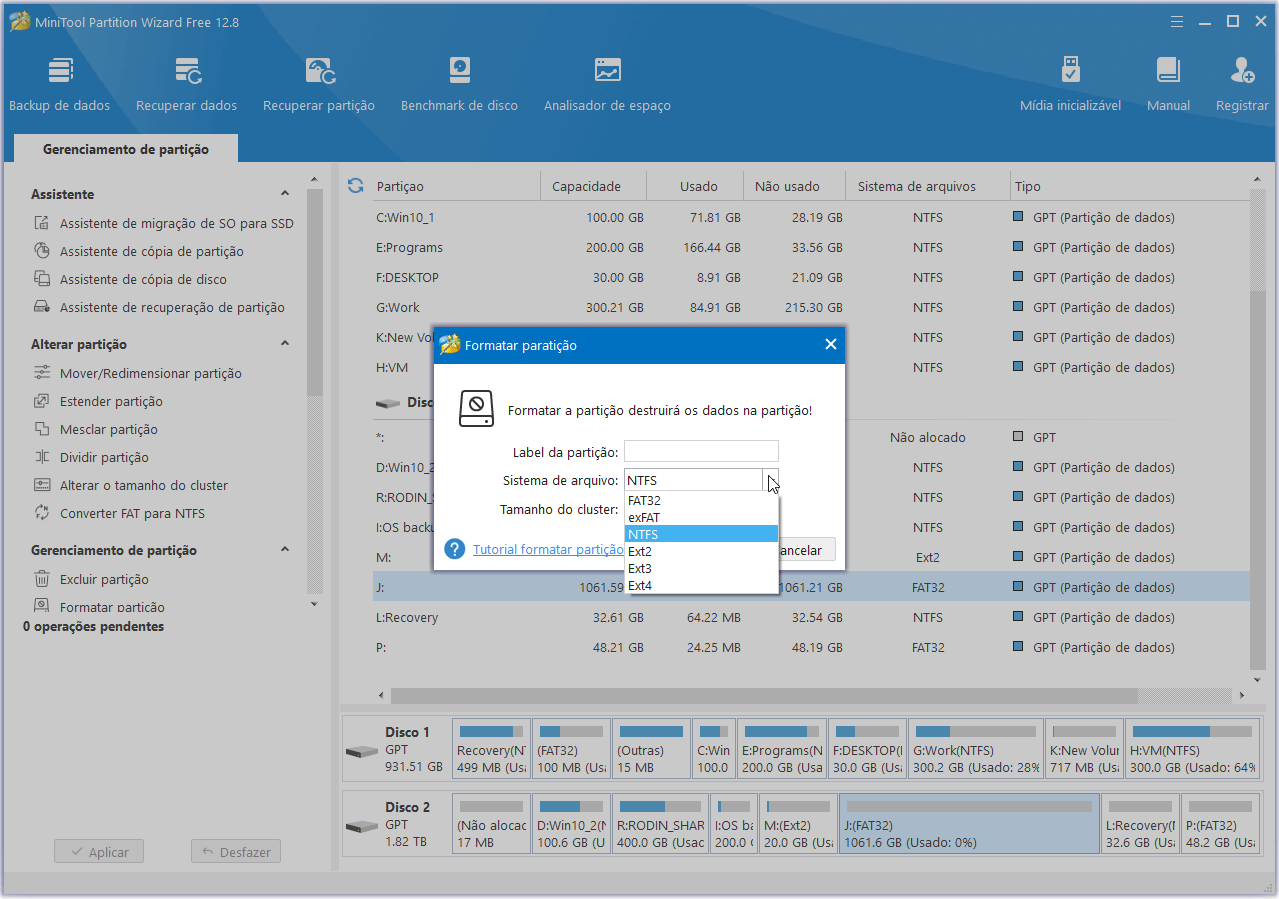The width and height of the screenshot is (1279, 899).
Task: Close the Formatar partição dialog
Action: point(830,345)
